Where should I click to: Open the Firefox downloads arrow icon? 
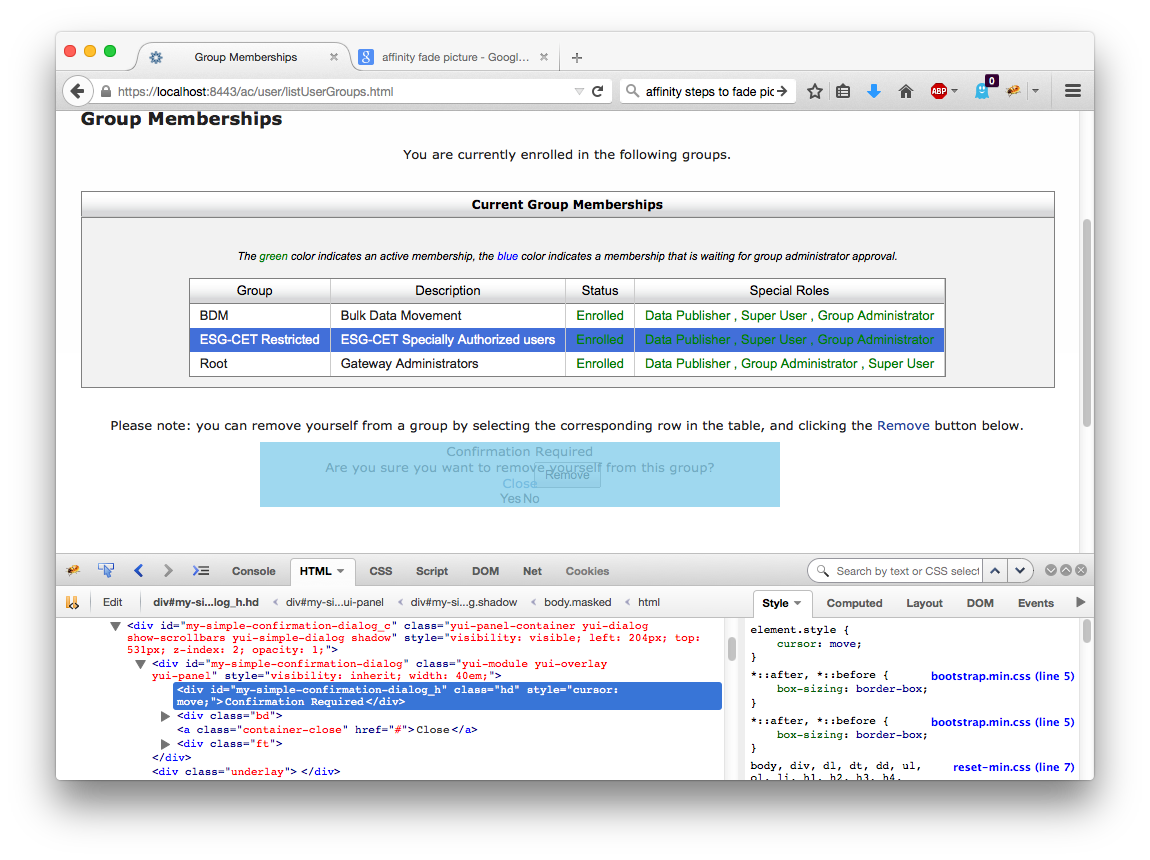(x=873, y=91)
